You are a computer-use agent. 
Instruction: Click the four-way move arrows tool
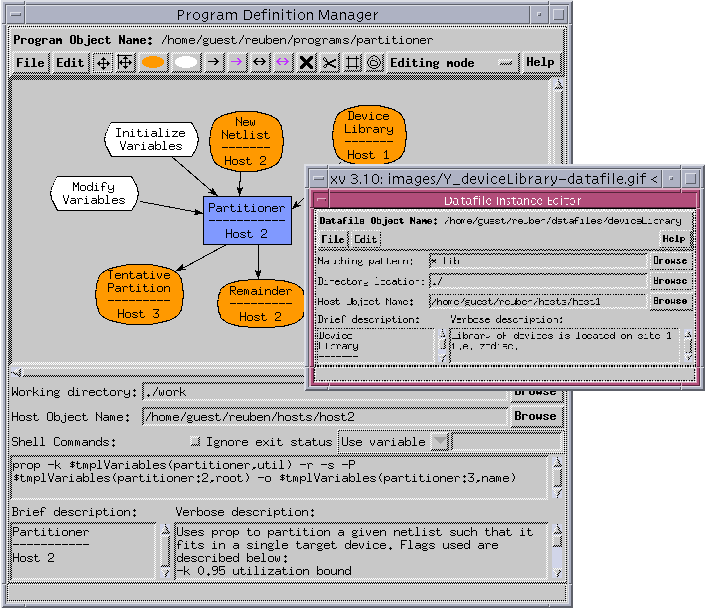103,62
